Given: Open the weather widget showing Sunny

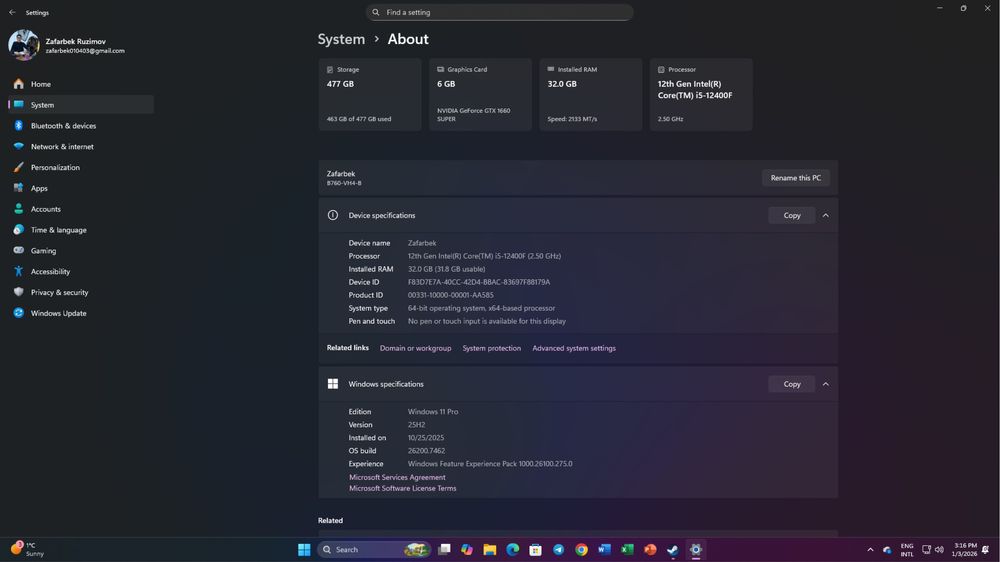Looking at the screenshot, I should 26,549.
